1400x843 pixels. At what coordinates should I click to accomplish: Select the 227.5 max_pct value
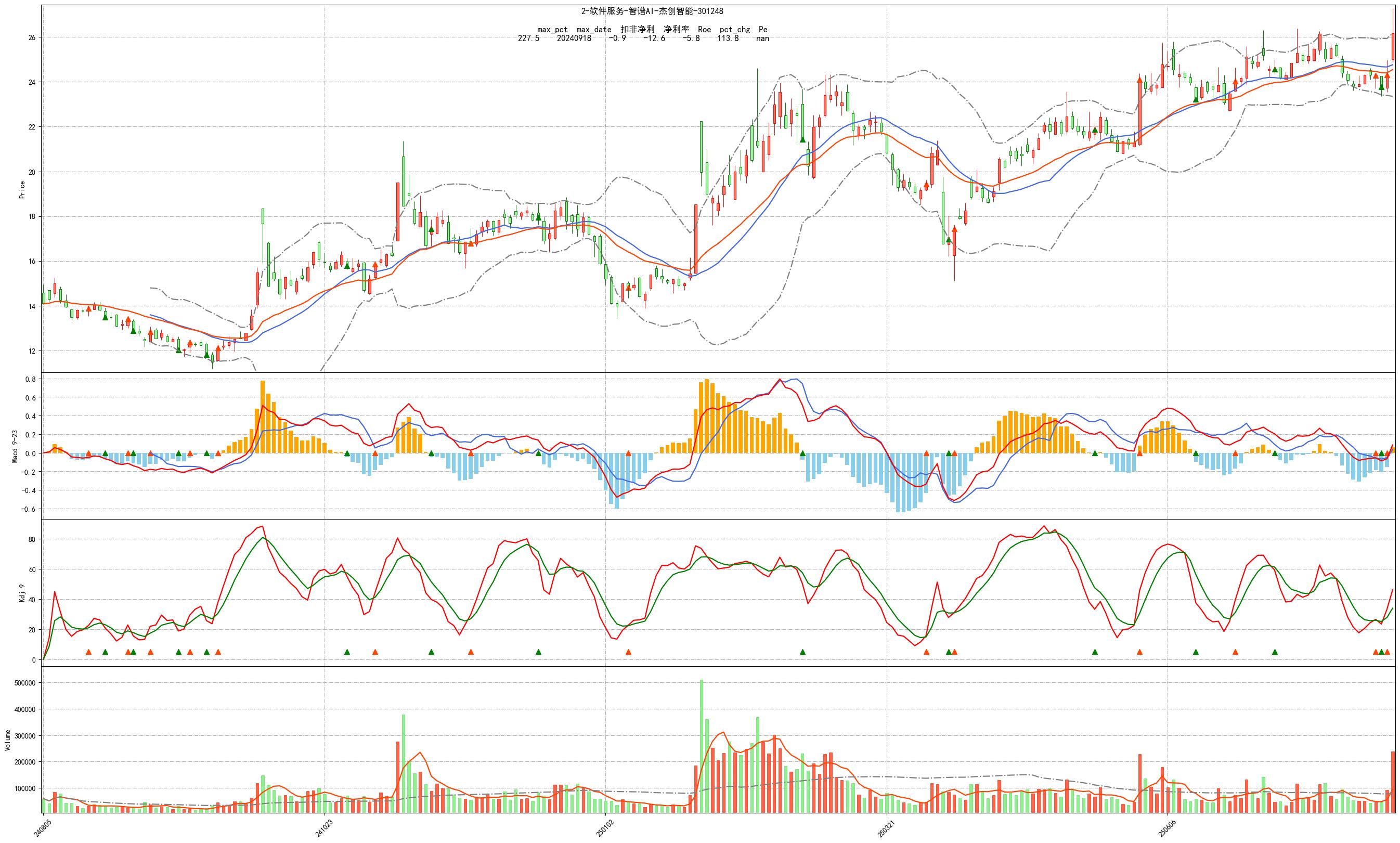pyautogui.click(x=529, y=38)
